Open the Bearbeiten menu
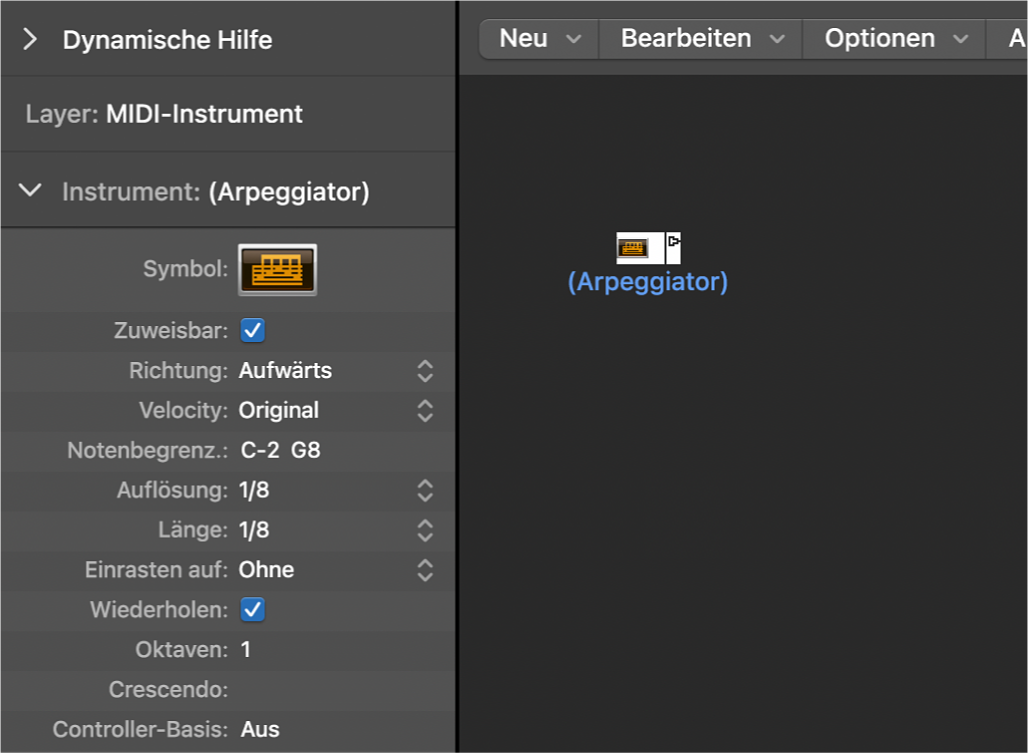The width and height of the screenshot is (1029, 755). [700, 38]
